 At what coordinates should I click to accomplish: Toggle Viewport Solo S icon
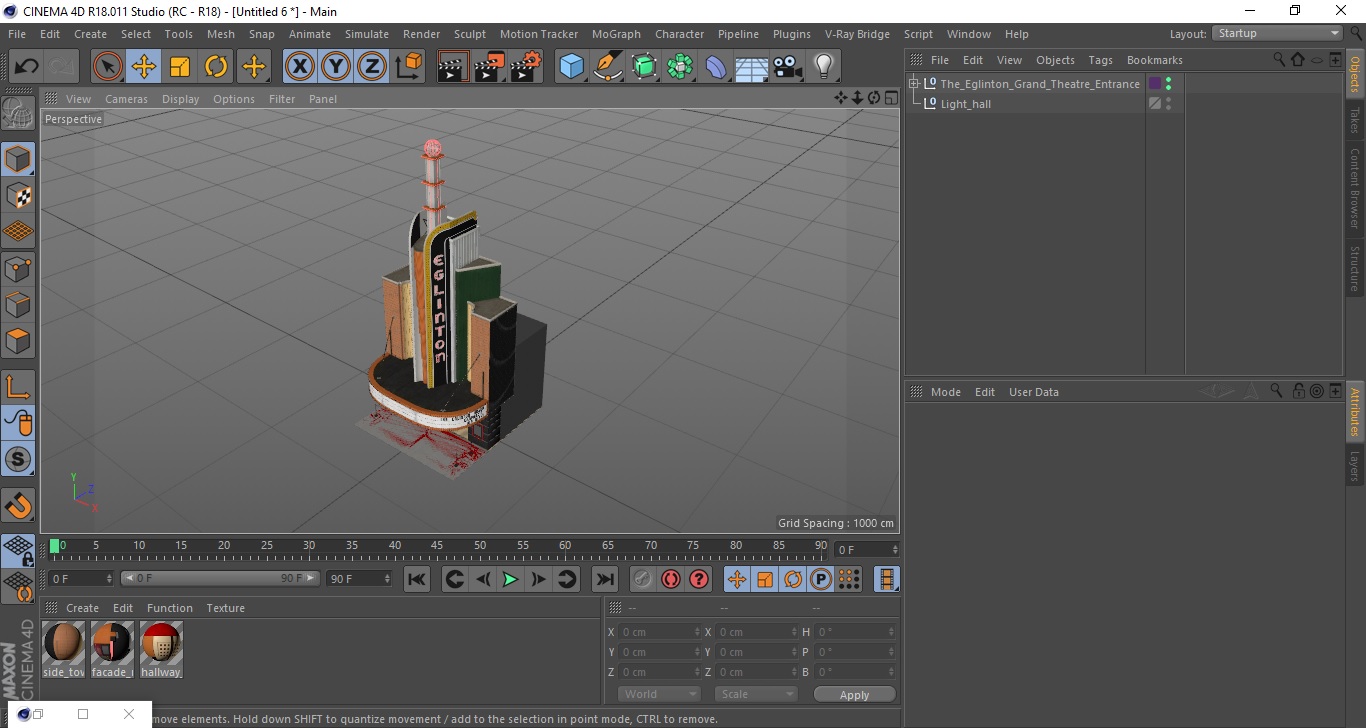(18, 459)
